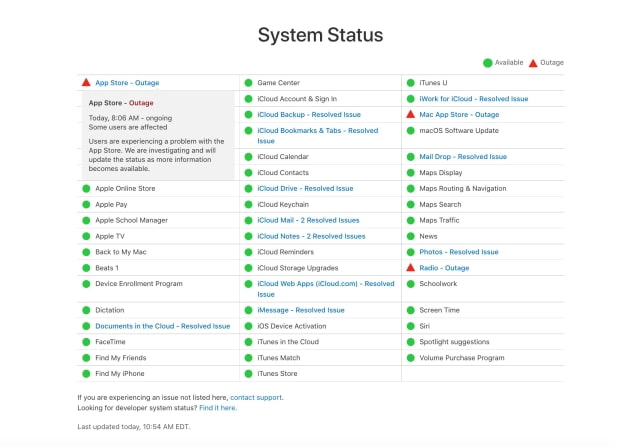Click the Outage legend triangle icon
The height and width of the screenshot is (447, 640).
click(x=533, y=63)
